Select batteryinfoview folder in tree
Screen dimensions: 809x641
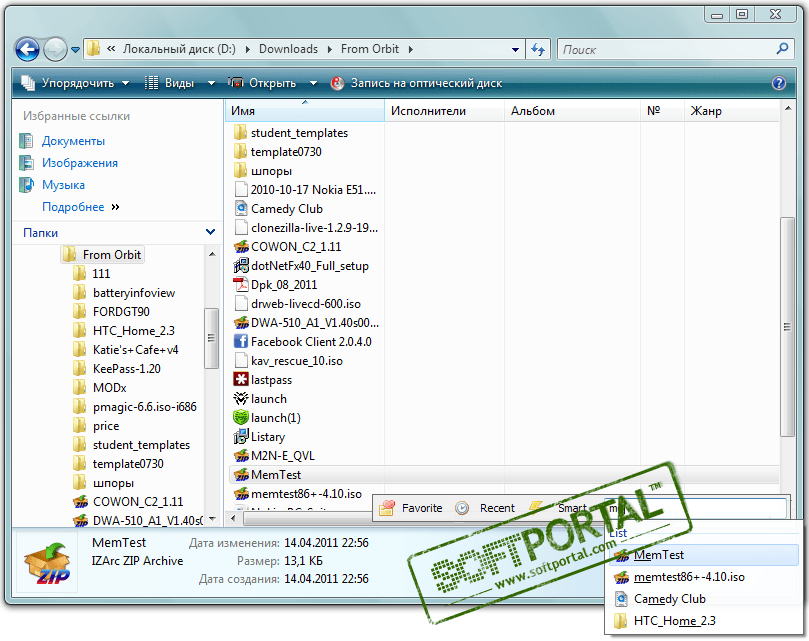tap(134, 293)
